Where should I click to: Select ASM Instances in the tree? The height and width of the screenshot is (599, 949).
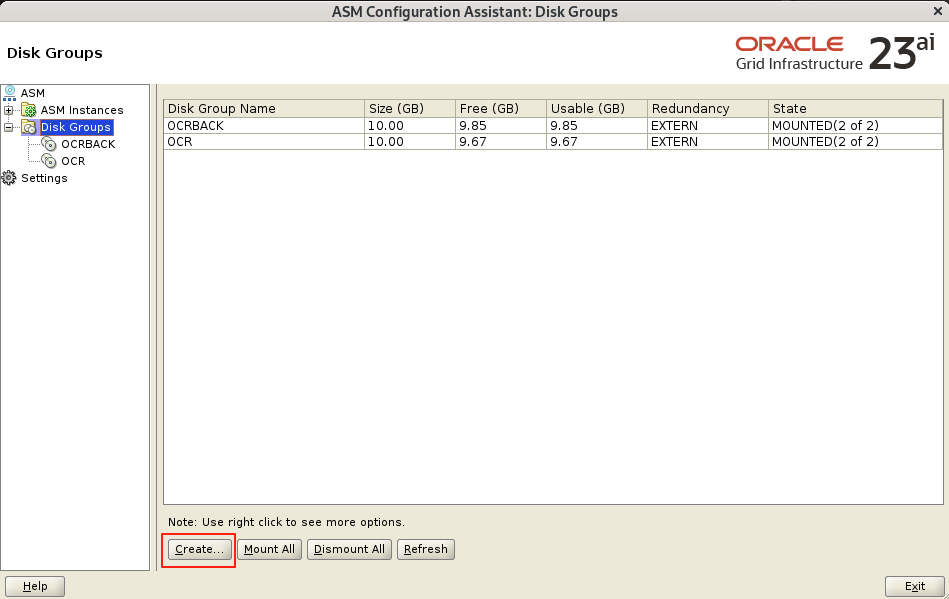[x=82, y=110]
